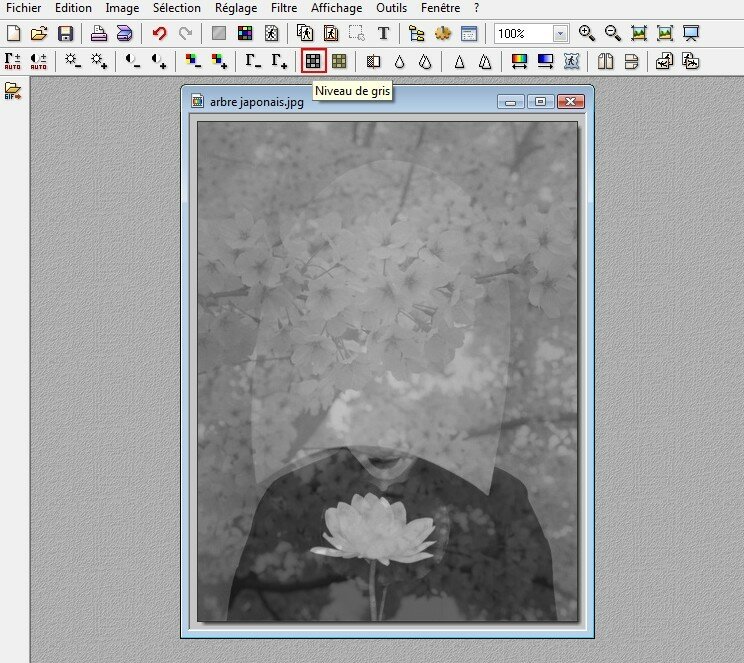Expand the 100% zoom dropdown arrow
This screenshot has height=663, width=744.
pos(560,34)
